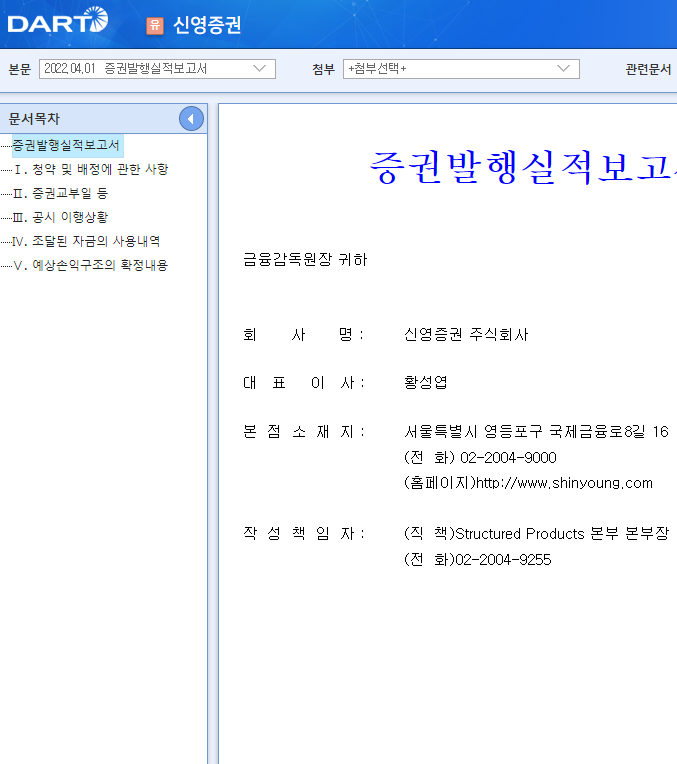The image size is (677, 764).
Task: Click the 대표이사 label
Action: (x=303, y=382)
